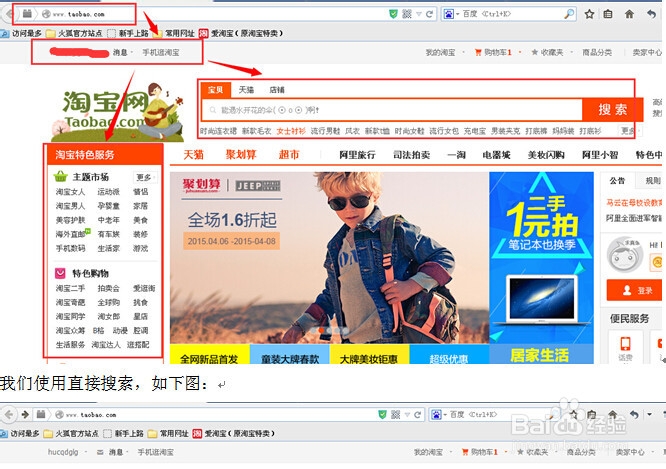This screenshot has width=666, height=469.
Task: Open 访问最多 bookmark in upper bookmarks bar
Action: 21,33
